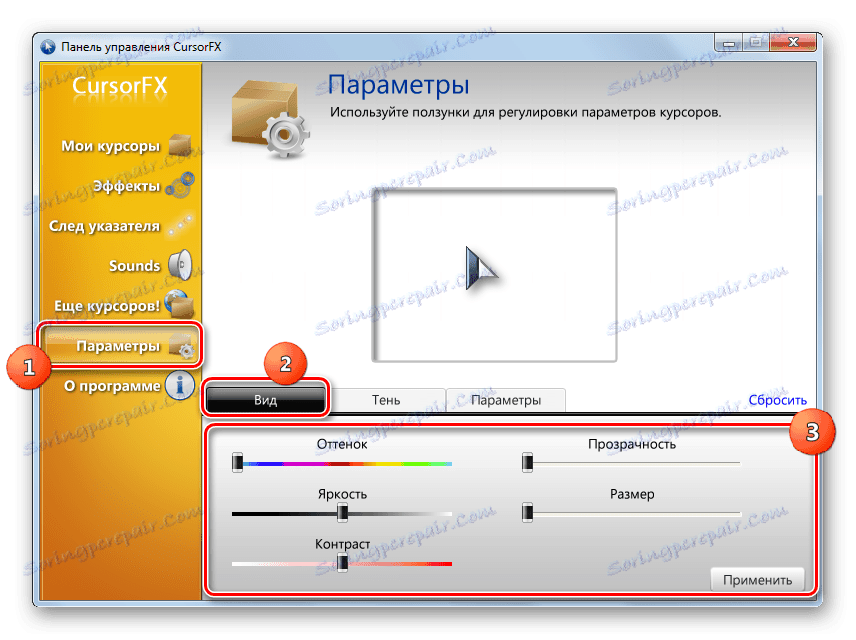Click the Оттенок hue slider handle

pos(237,463)
